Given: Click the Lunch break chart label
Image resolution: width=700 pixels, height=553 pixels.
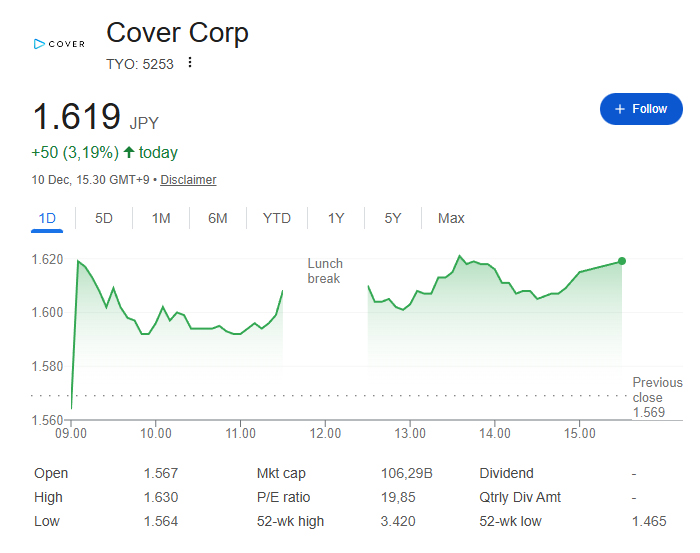Looking at the screenshot, I should [x=325, y=271].
